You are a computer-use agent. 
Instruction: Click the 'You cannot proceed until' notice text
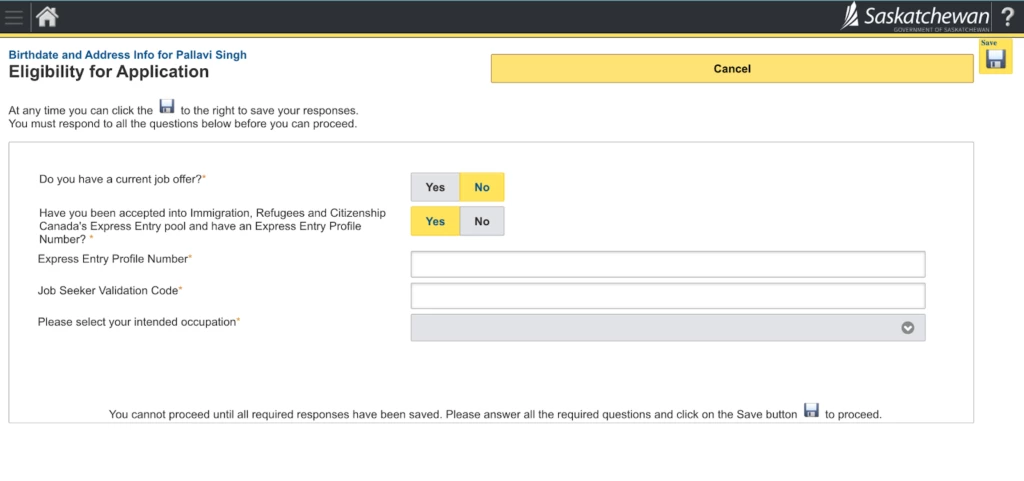pos(495,414)
